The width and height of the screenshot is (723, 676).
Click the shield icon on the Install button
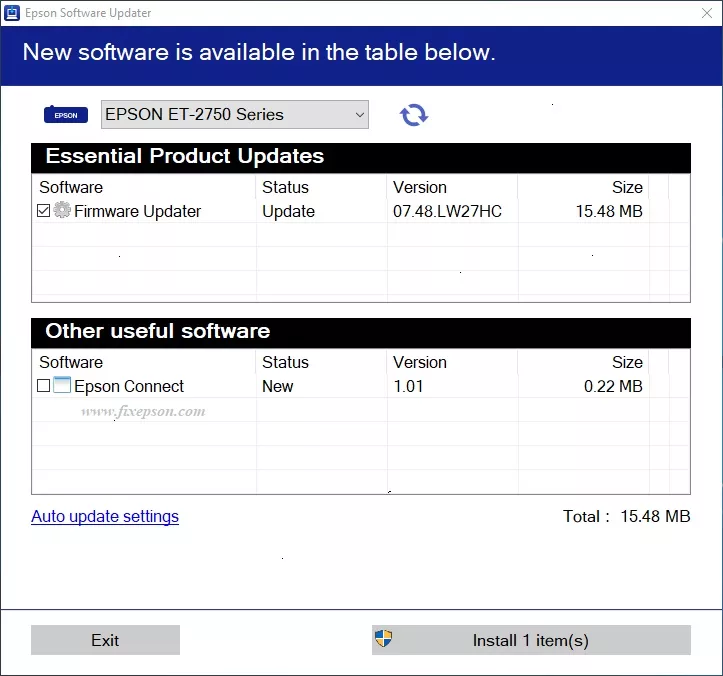click(x=383, y=639)
